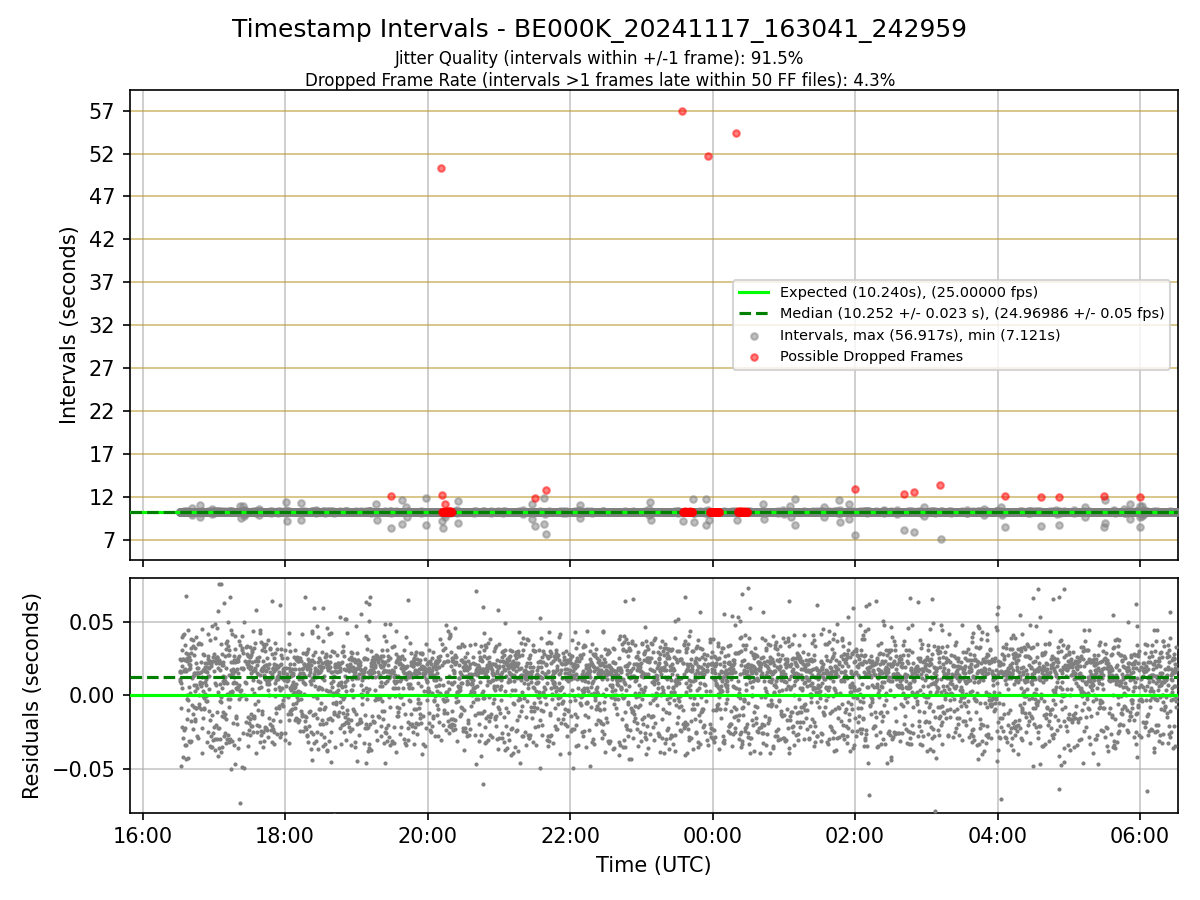Click the x-axis tick label "00:00"

coord(713,834)
